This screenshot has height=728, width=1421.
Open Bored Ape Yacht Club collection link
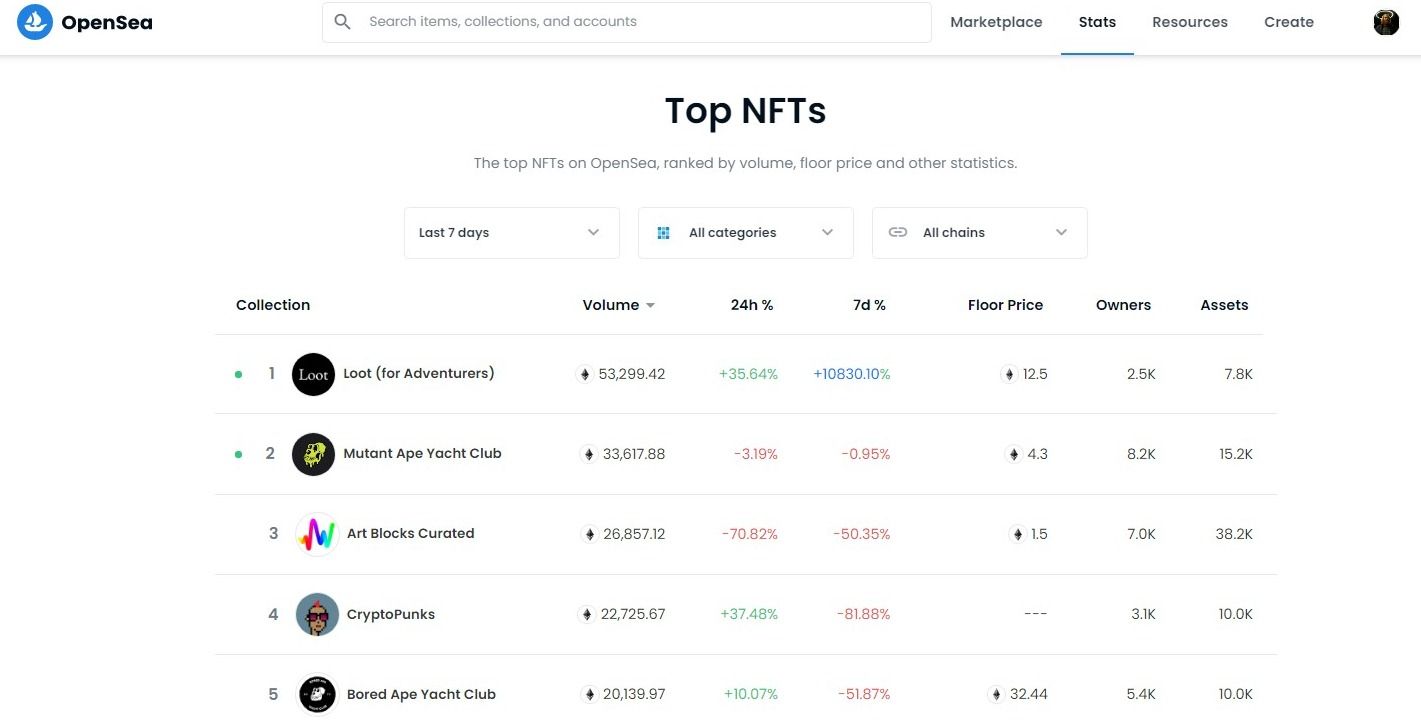[x=421, y=694]
